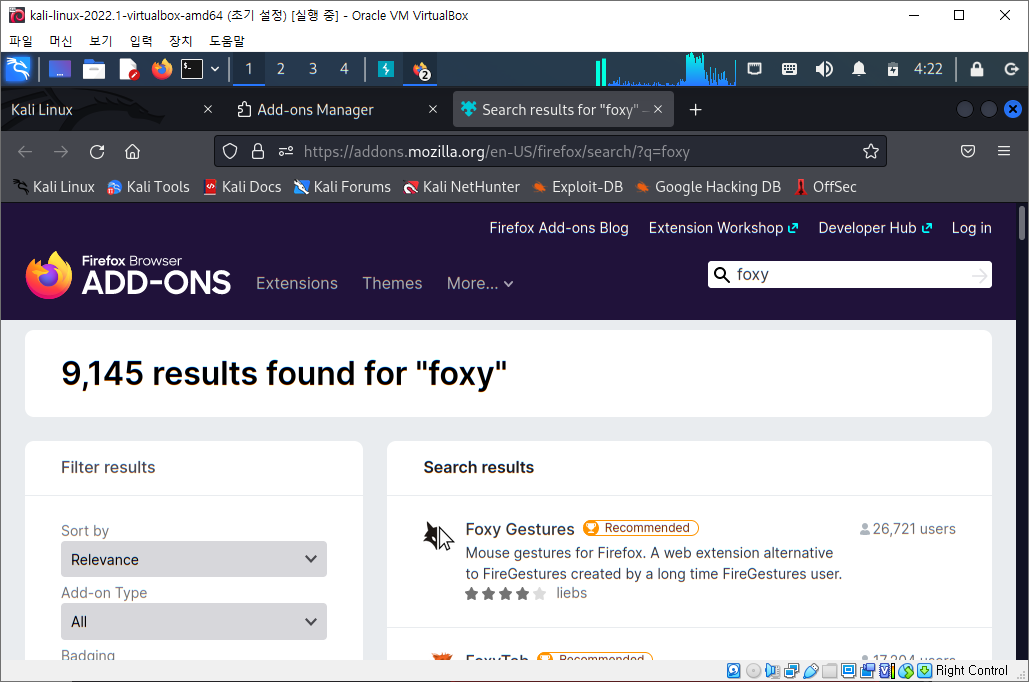Viewport: 1029px width, 682px height.
Task: Open Google Hacking DB bookmark
Action: click(x=708, y=187)
